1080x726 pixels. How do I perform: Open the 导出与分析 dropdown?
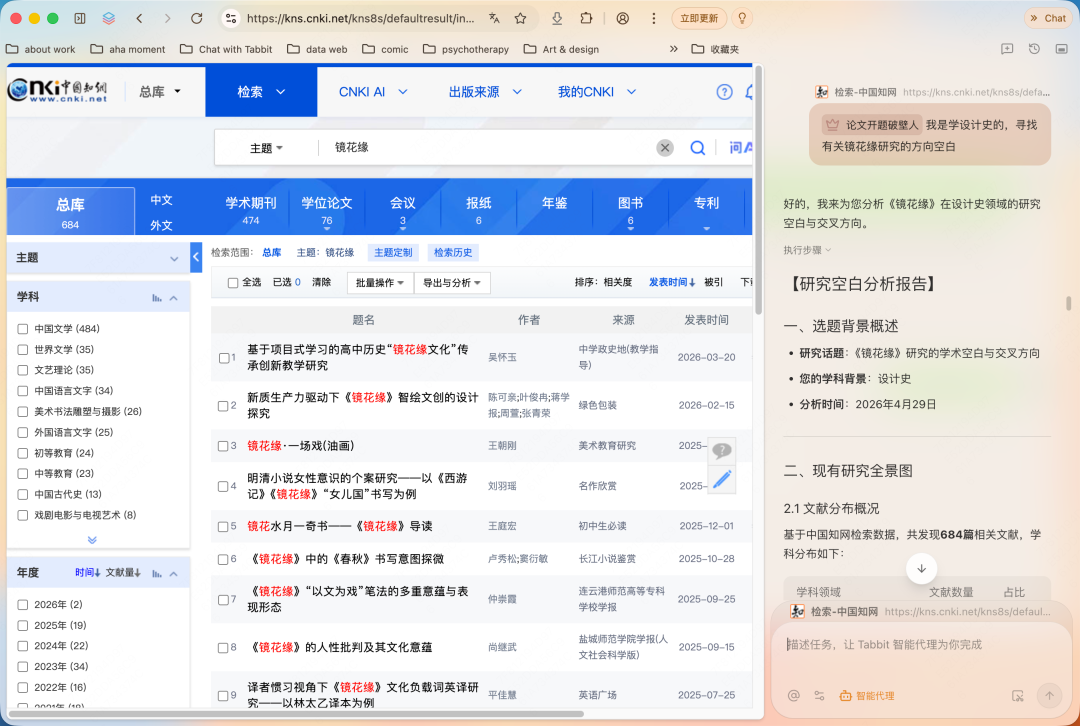(452, 282)
